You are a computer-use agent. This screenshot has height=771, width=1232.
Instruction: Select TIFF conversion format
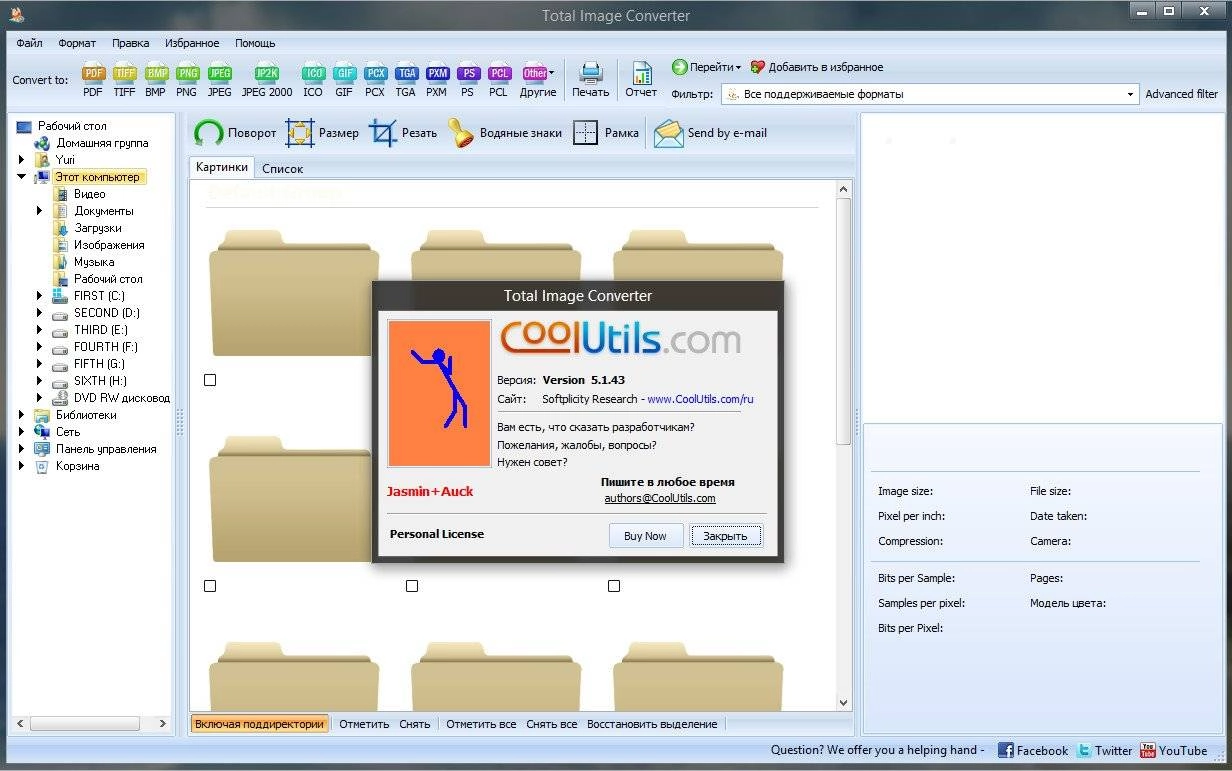124,80
